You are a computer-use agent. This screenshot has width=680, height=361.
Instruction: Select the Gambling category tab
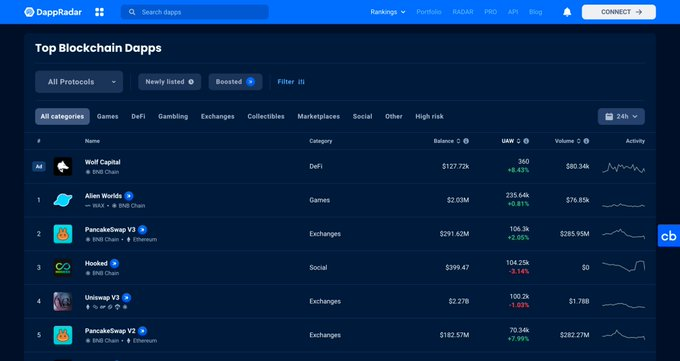click(173, 116)
